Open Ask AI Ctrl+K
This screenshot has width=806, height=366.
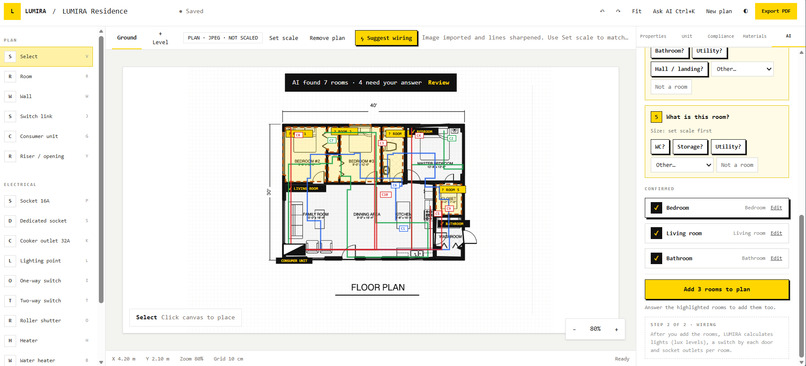[674, 11]
